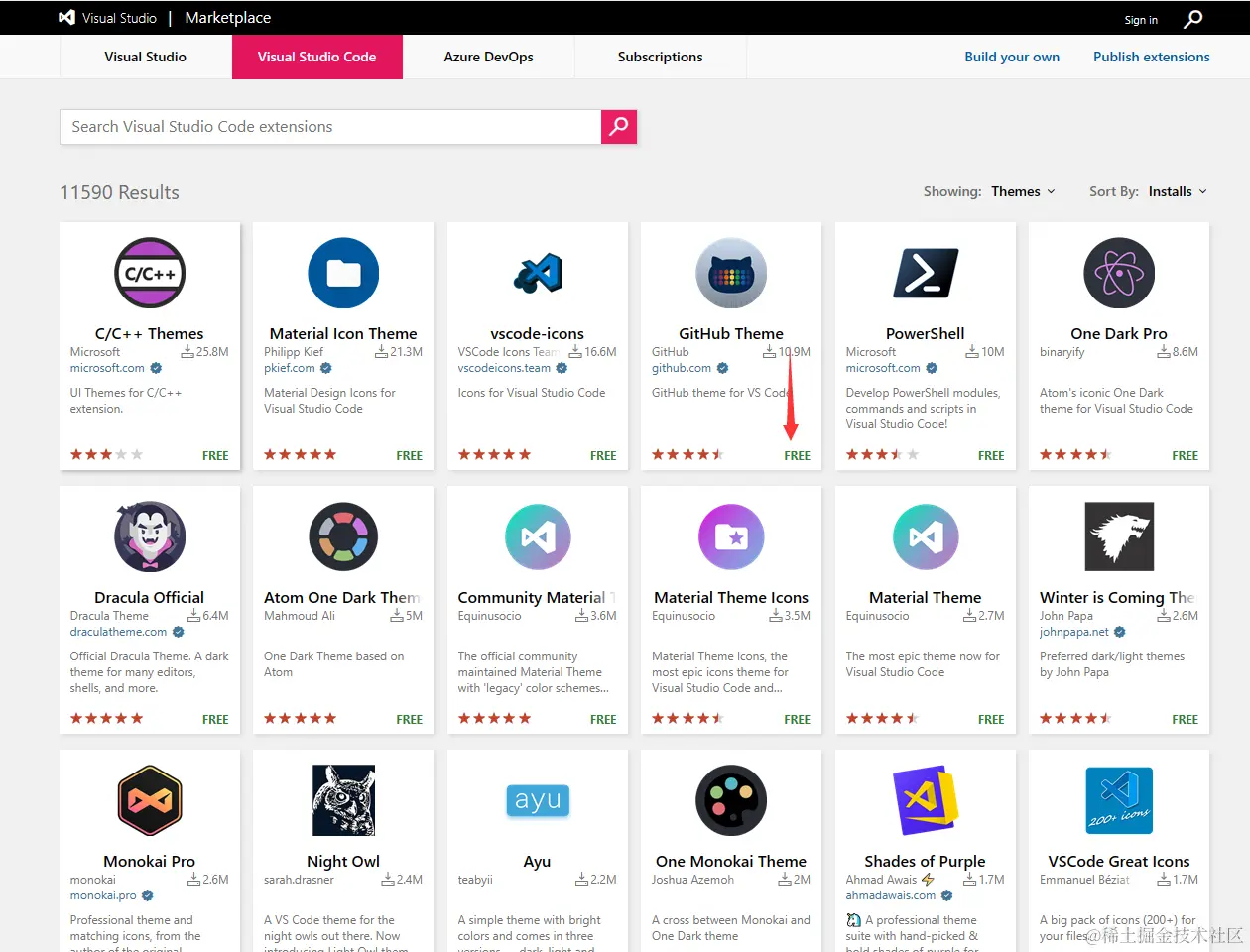Open the VSCode Great Icons logo
Image resolution: width=1250 pixels, height=952 pixels.
pyautogui.click(x=1119, y=800)
